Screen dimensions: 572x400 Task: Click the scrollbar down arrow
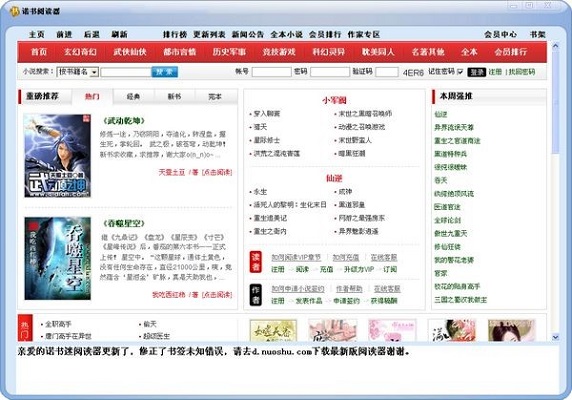point(556,337)
